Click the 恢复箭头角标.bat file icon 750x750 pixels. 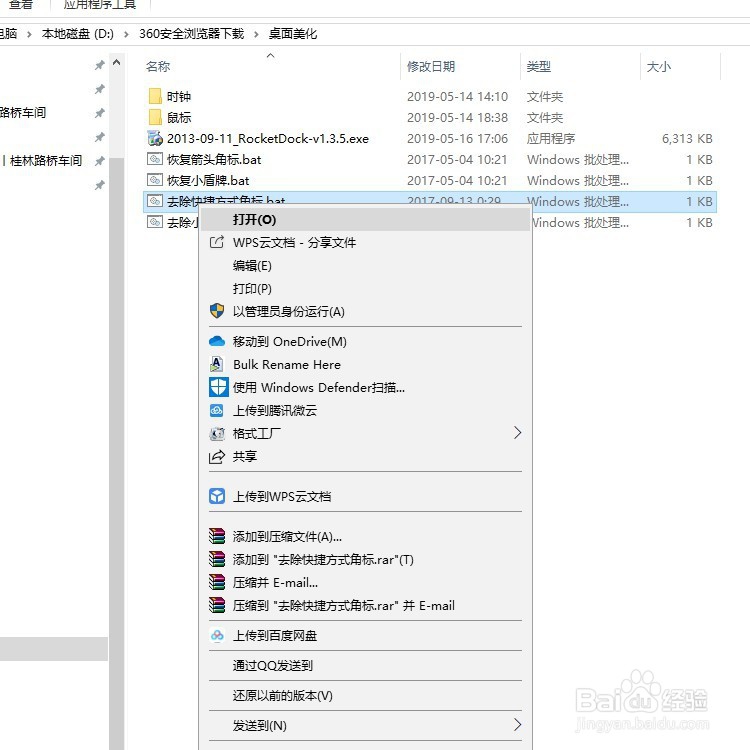pyautogui.click(x=155, y=159)
